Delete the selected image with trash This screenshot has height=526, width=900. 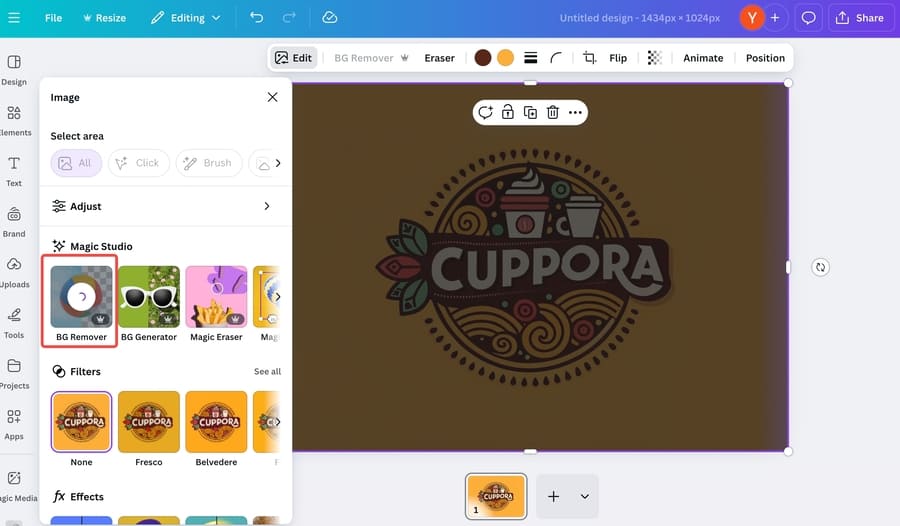point(553,112)
